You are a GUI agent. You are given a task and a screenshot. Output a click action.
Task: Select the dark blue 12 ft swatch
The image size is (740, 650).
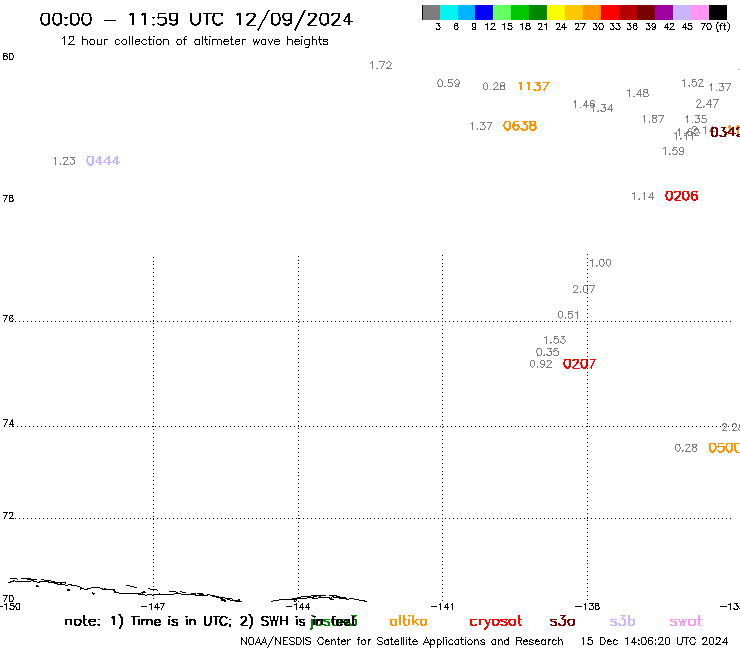click(484, 12)
